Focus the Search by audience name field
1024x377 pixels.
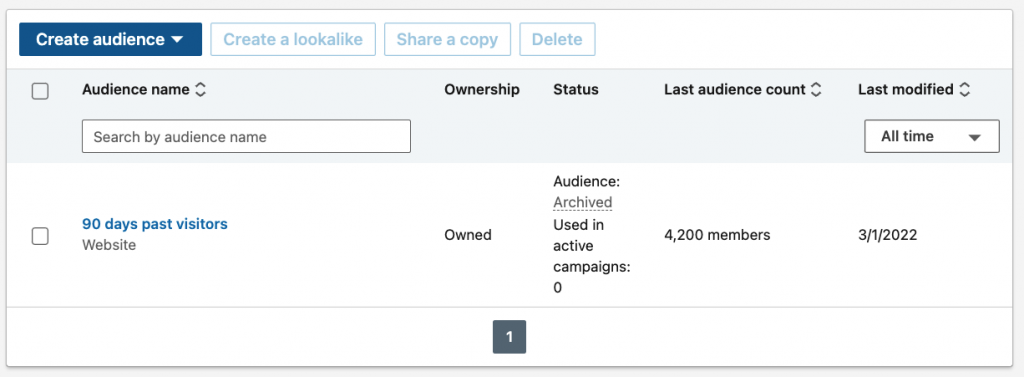[246, 137]
